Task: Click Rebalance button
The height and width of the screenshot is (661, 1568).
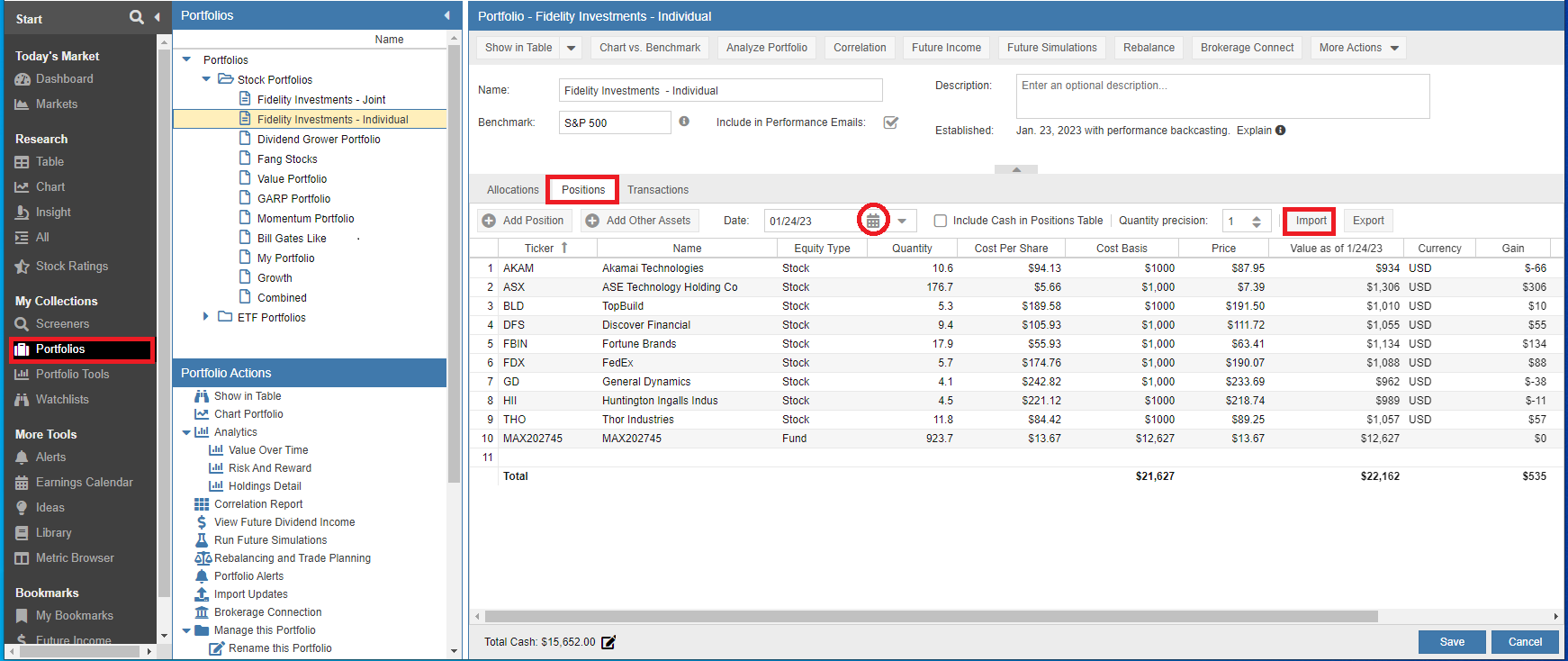Action: 1149,48
